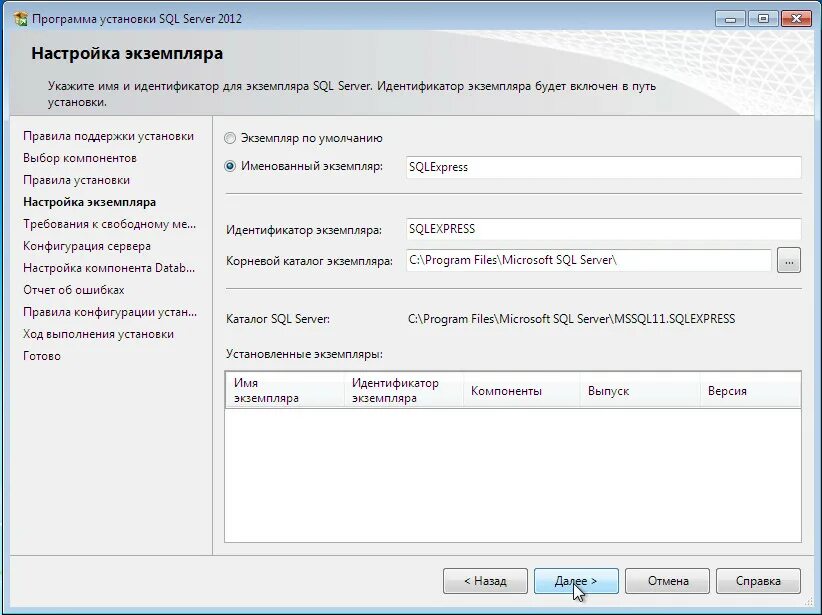Open the SQL Server setup window icon menu
822x615 pixels.
pos(20,19)
